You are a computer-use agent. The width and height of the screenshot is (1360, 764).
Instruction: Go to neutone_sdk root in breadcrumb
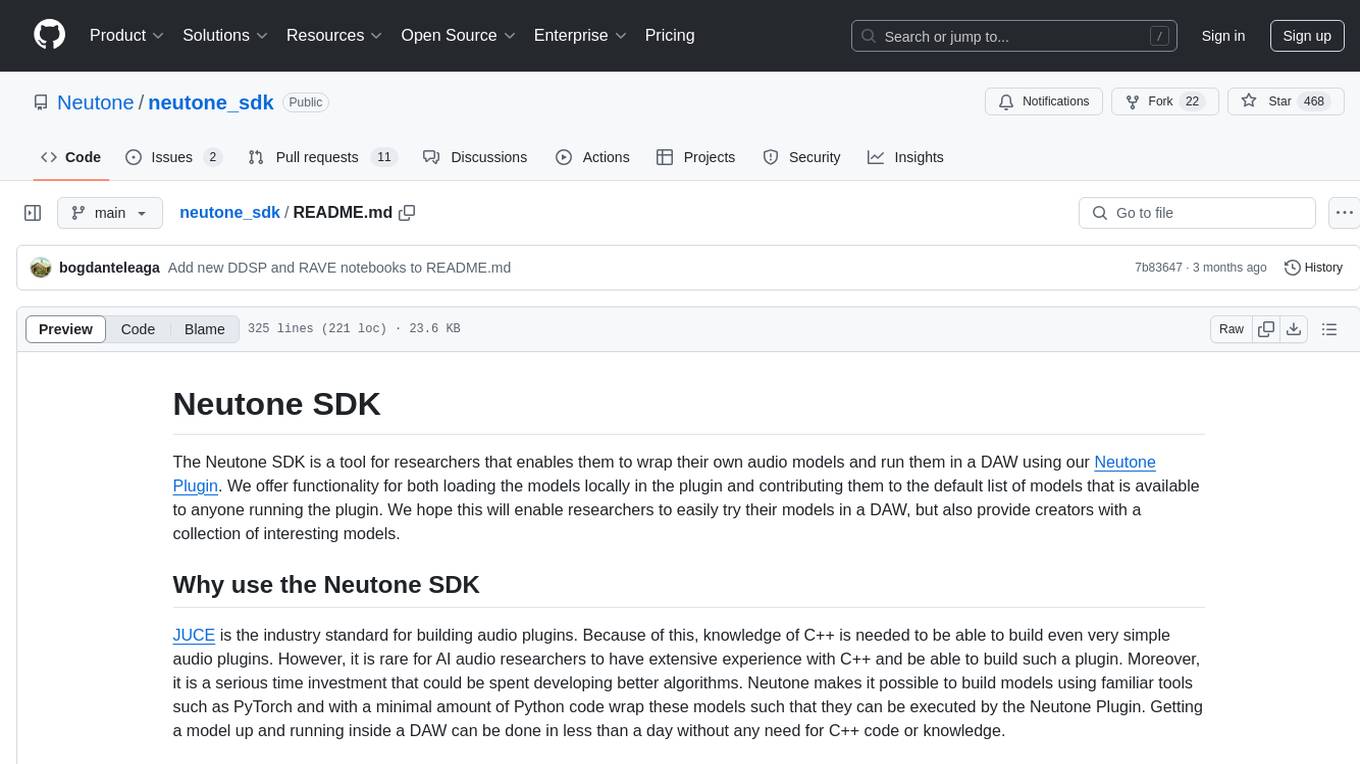230,213
